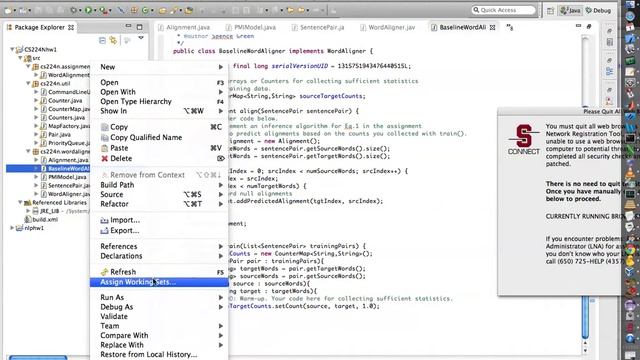Open the Refactor submenu
Image resolution: width=640 pixels, height=360 pixels.
tap(159, 204)
